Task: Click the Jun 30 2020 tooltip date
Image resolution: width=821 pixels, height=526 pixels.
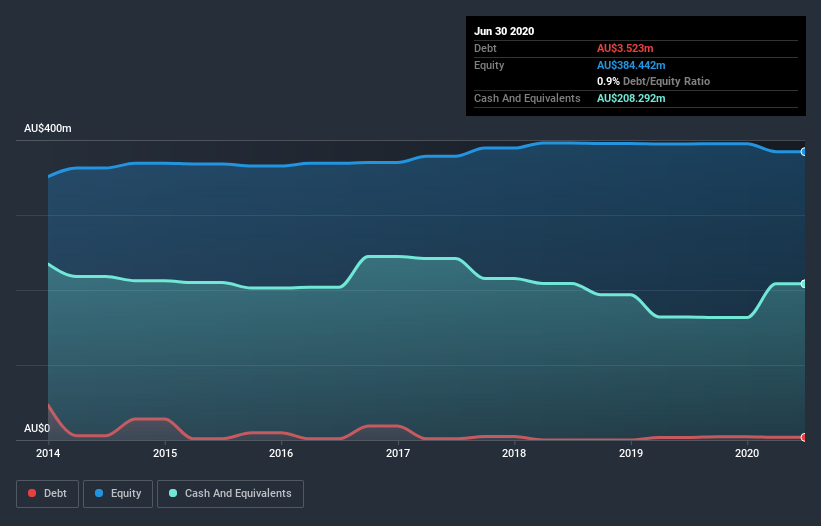Action: click(504, 31)
